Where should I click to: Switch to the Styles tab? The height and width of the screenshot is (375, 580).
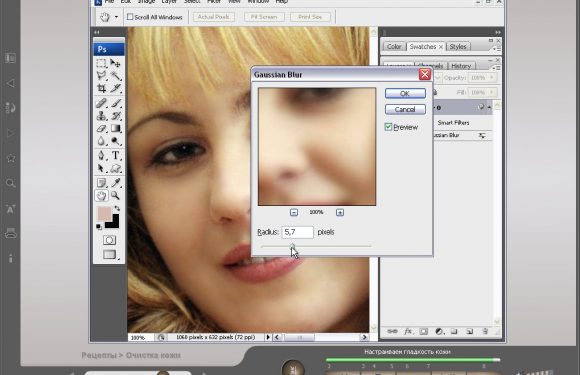click(458, 47)
